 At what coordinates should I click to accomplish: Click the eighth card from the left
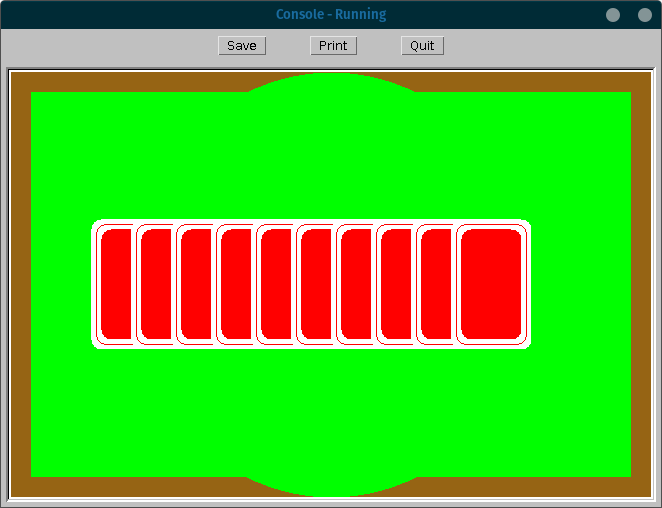point(394,285)
